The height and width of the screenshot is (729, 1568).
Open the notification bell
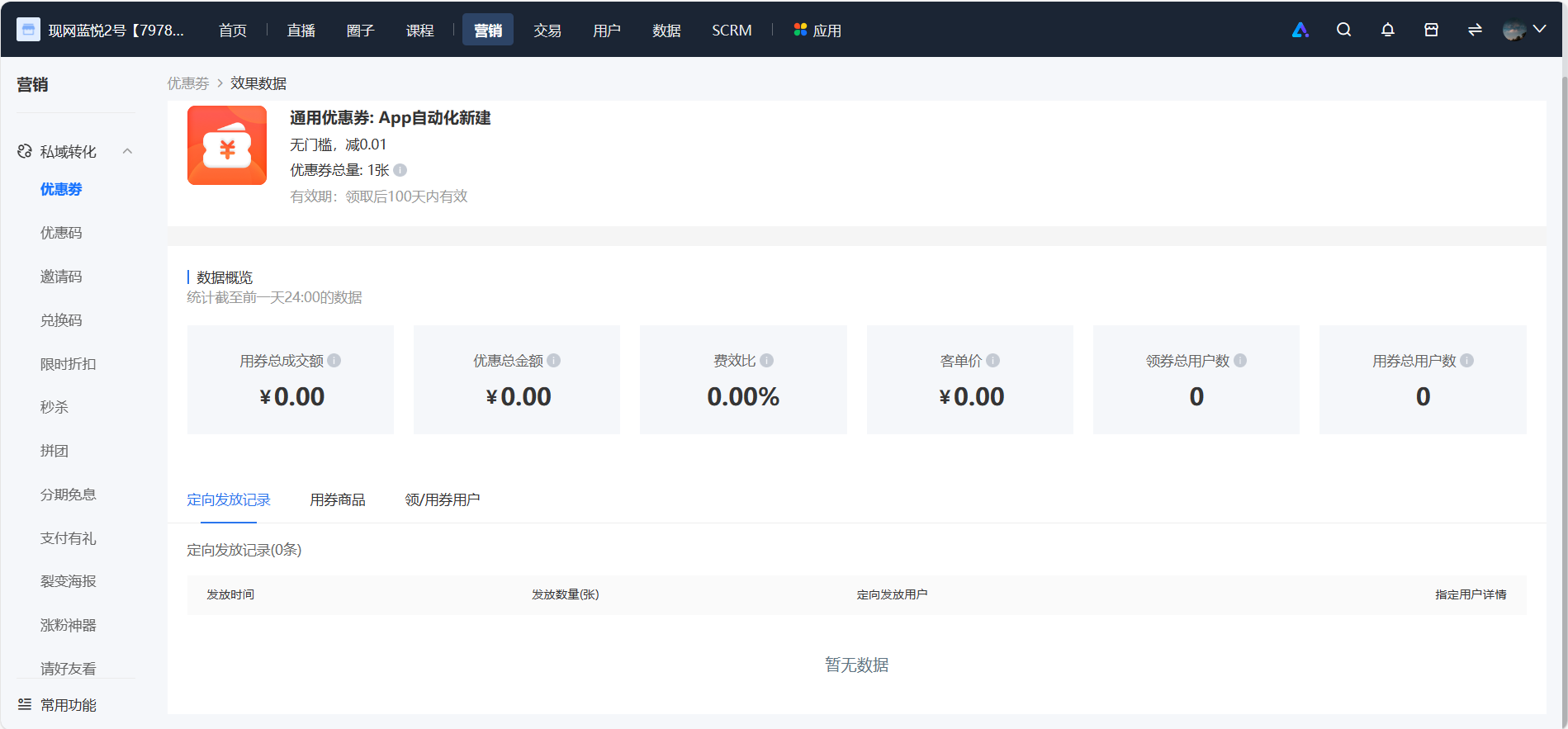[1387, 30]
